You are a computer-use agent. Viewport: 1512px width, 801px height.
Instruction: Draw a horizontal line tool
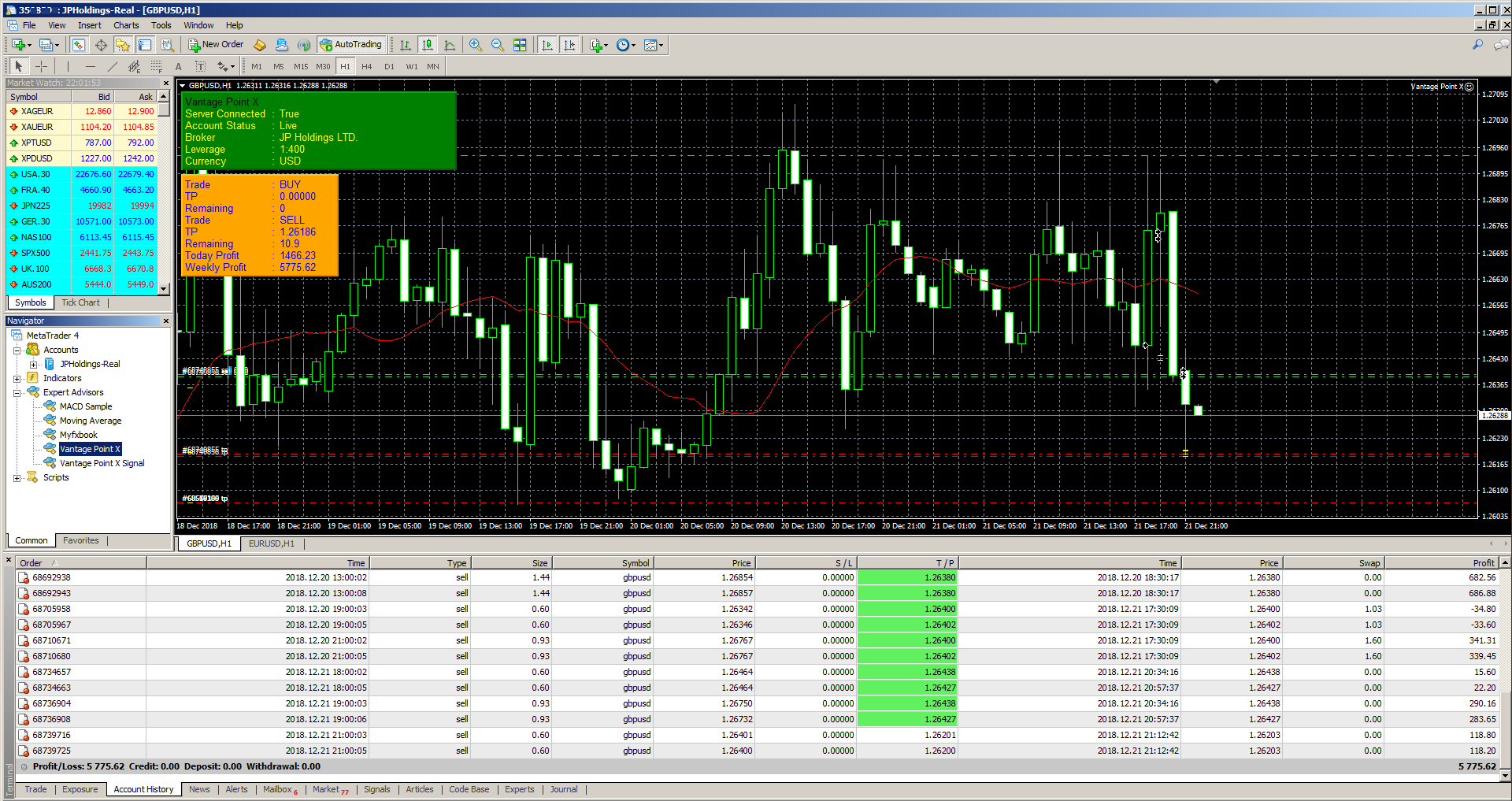click(x=90, y=67)
